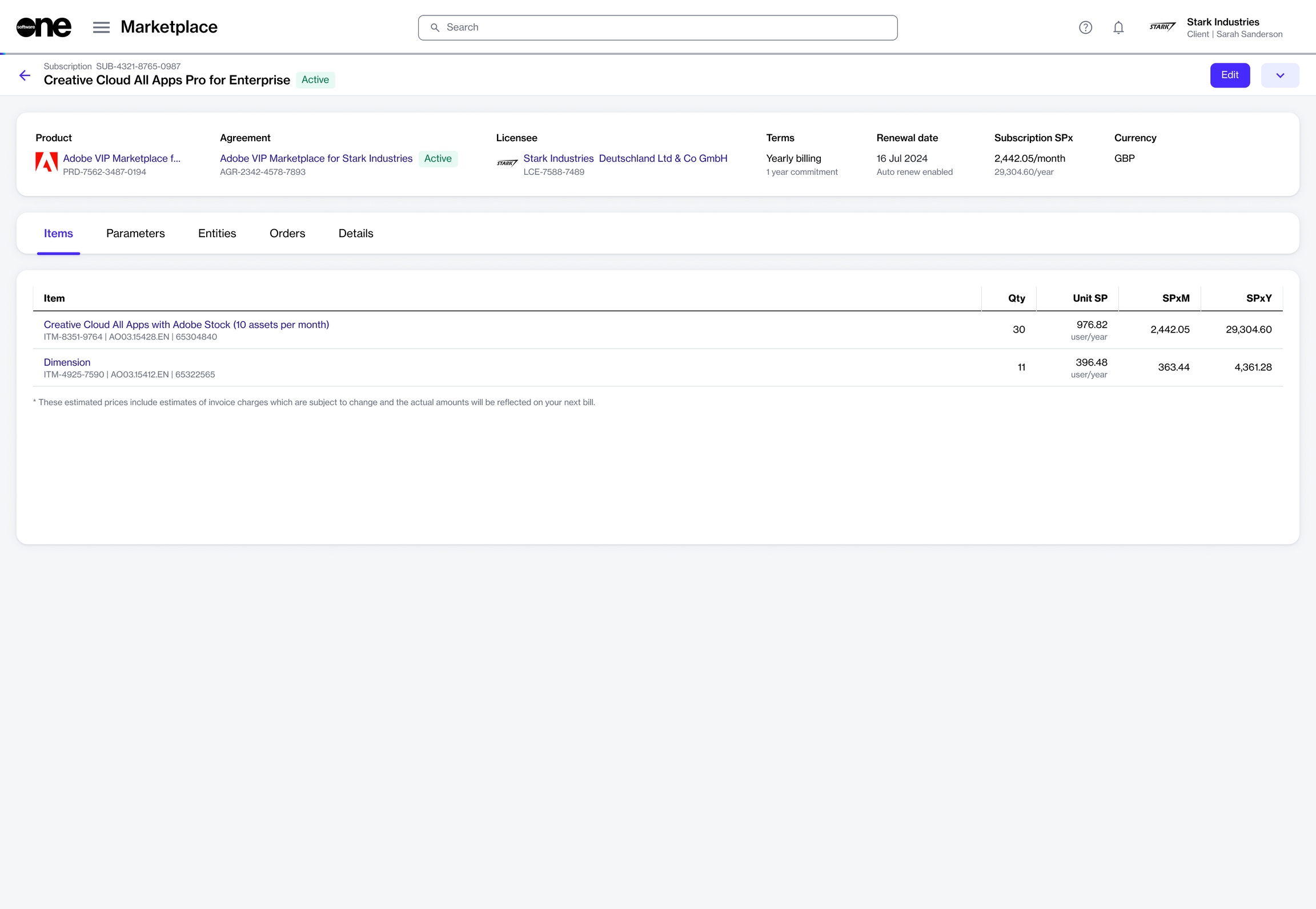Click the 2,442.05 SPxM table value
The height and width of the screenshot is (909, 1316).
[x=1170, y=330]
